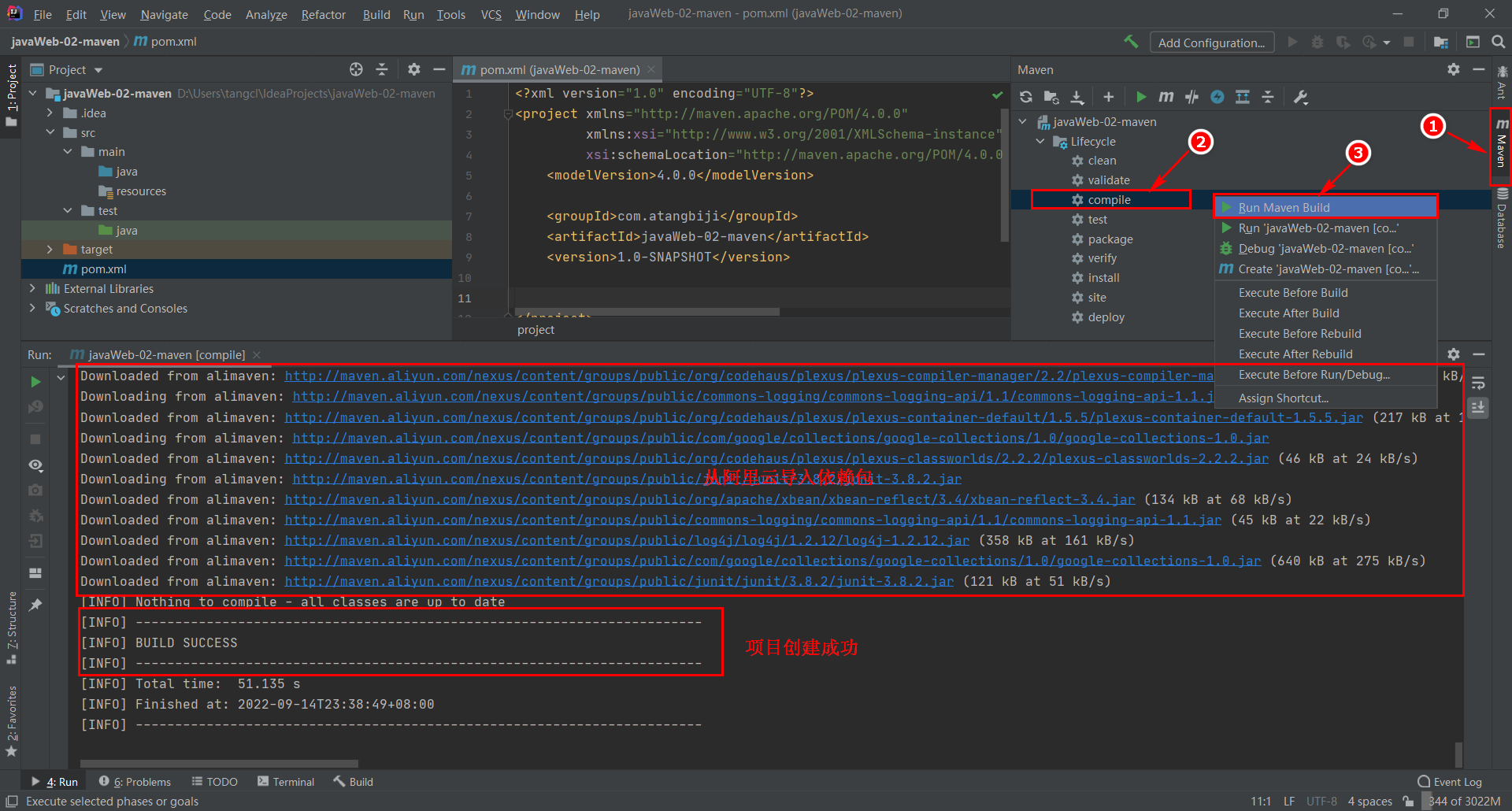Select package lifecycle phase in Maven
The height and width of the screenshot is (811, 1512).
1110,239
